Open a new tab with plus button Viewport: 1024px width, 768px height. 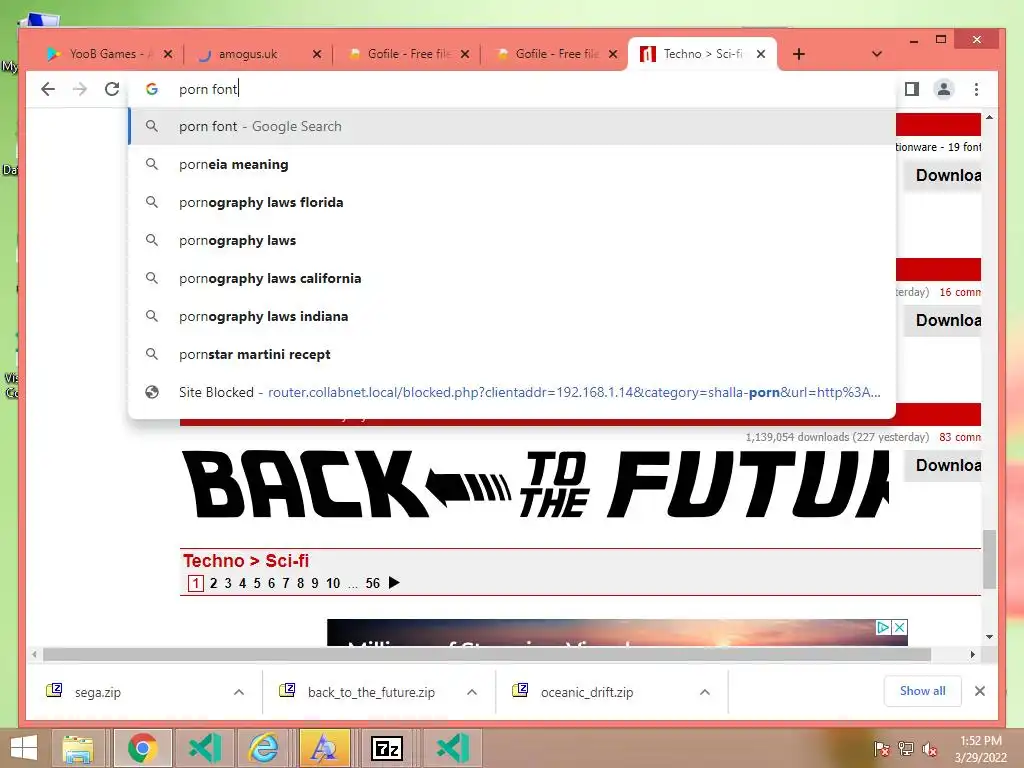tap(799, 54)
